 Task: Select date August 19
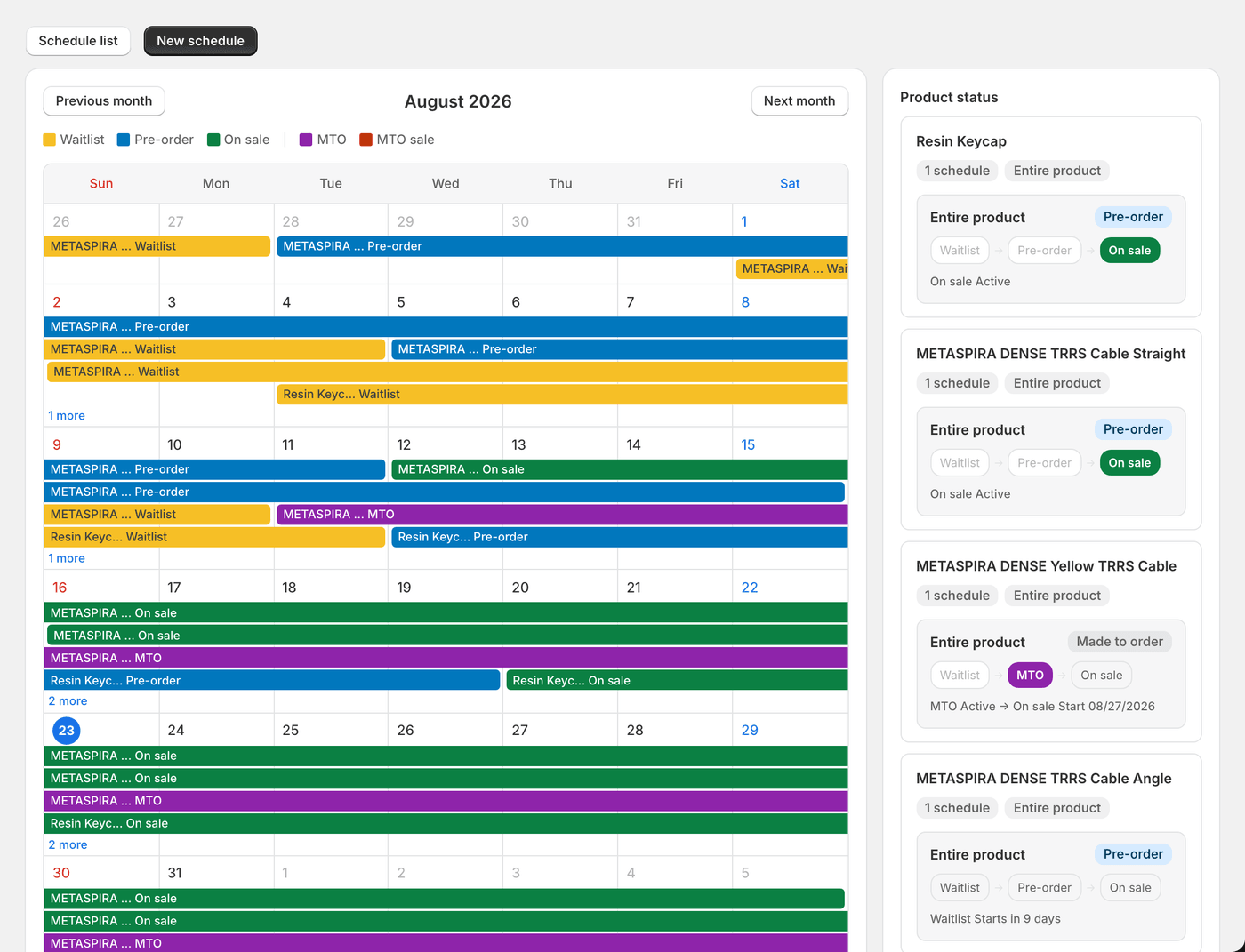(x=404, y=588)
